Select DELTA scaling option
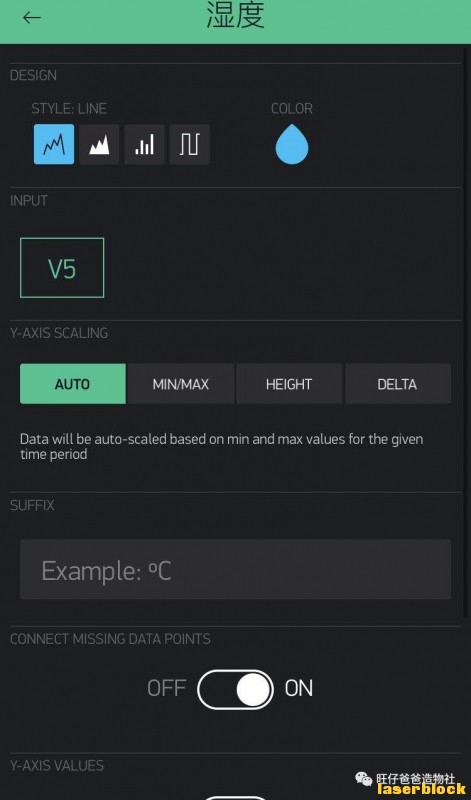471x800 pixels. [398, 384]
